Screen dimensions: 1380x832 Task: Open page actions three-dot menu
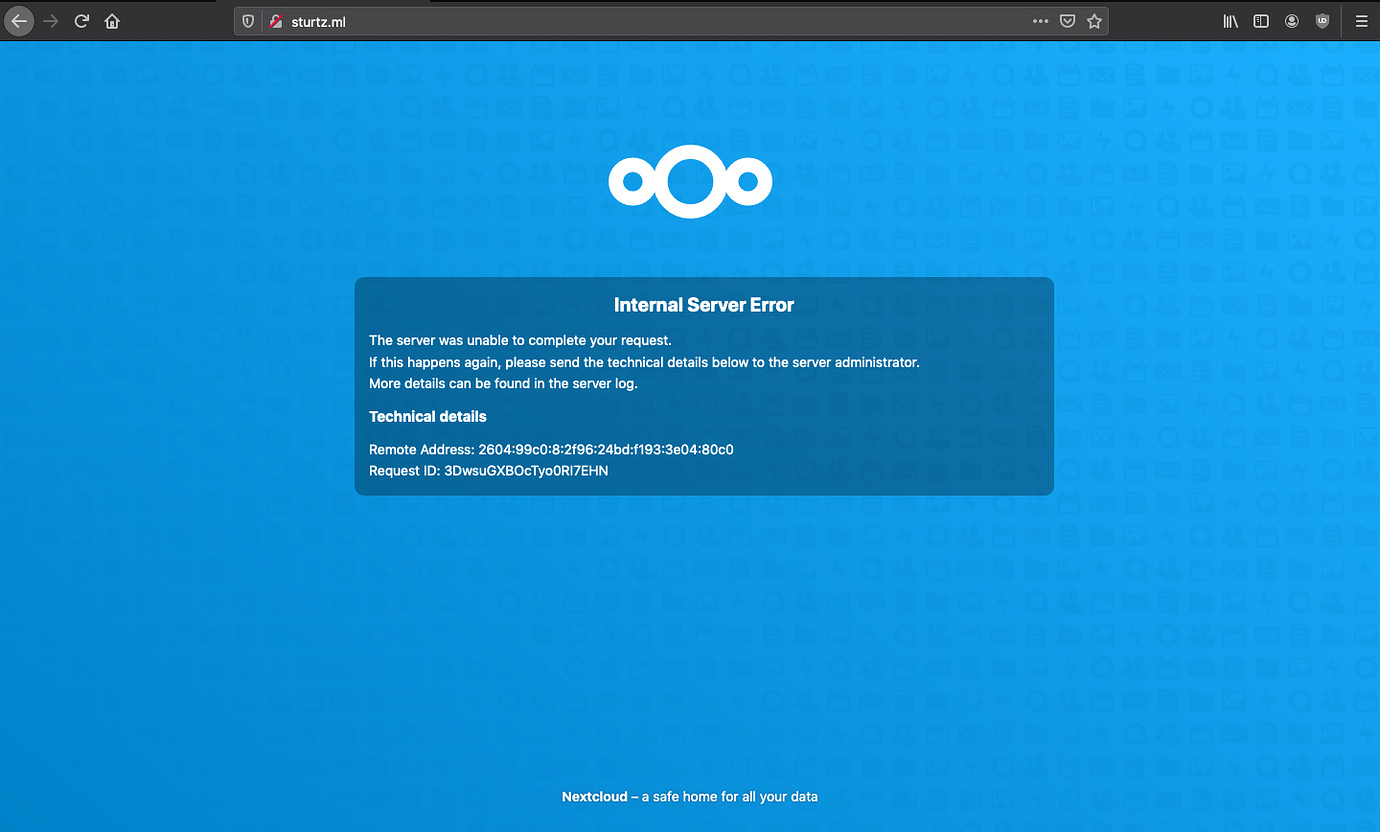tap(1040, 21)
